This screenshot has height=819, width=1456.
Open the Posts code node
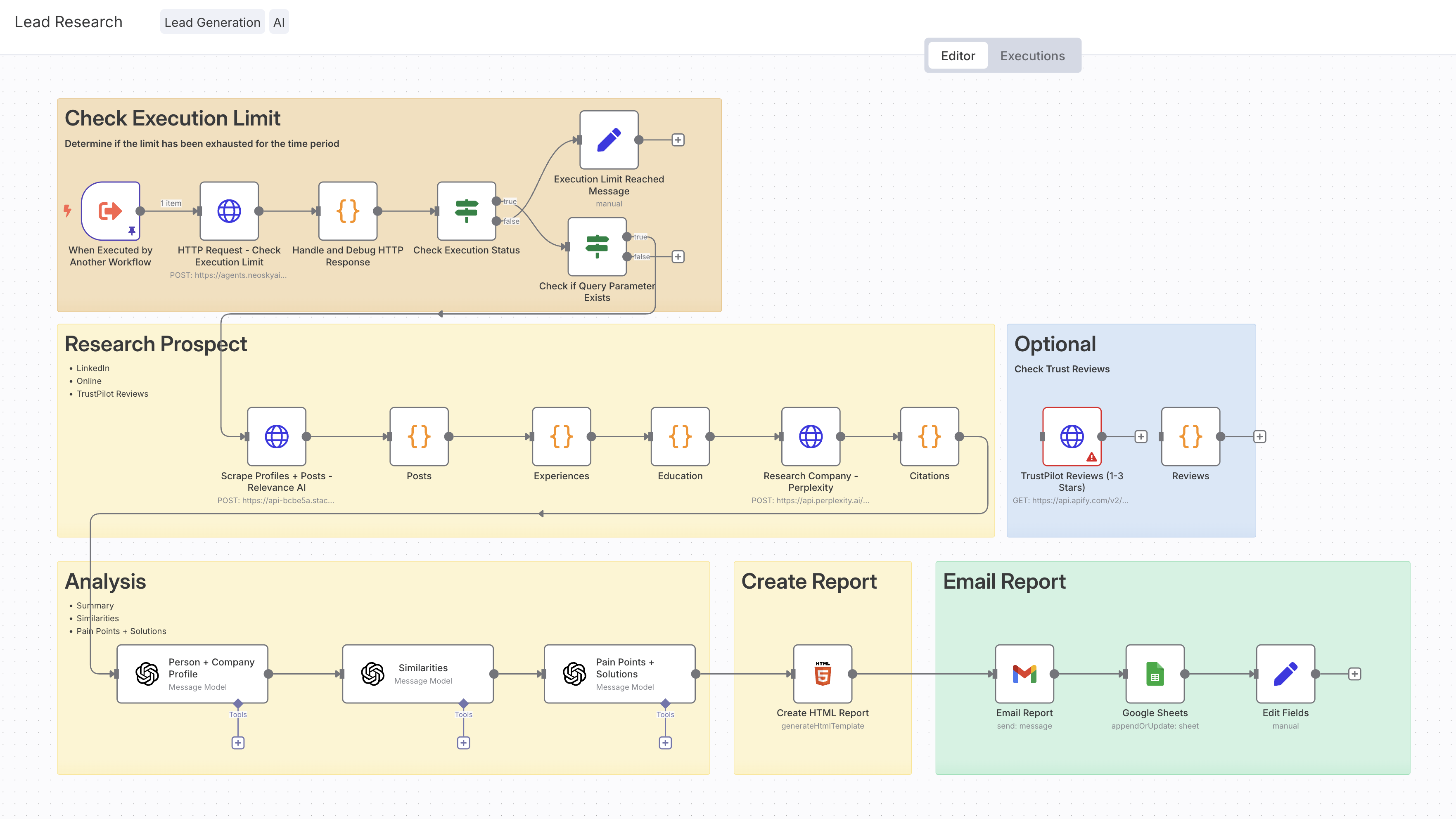tap(418, 436)
